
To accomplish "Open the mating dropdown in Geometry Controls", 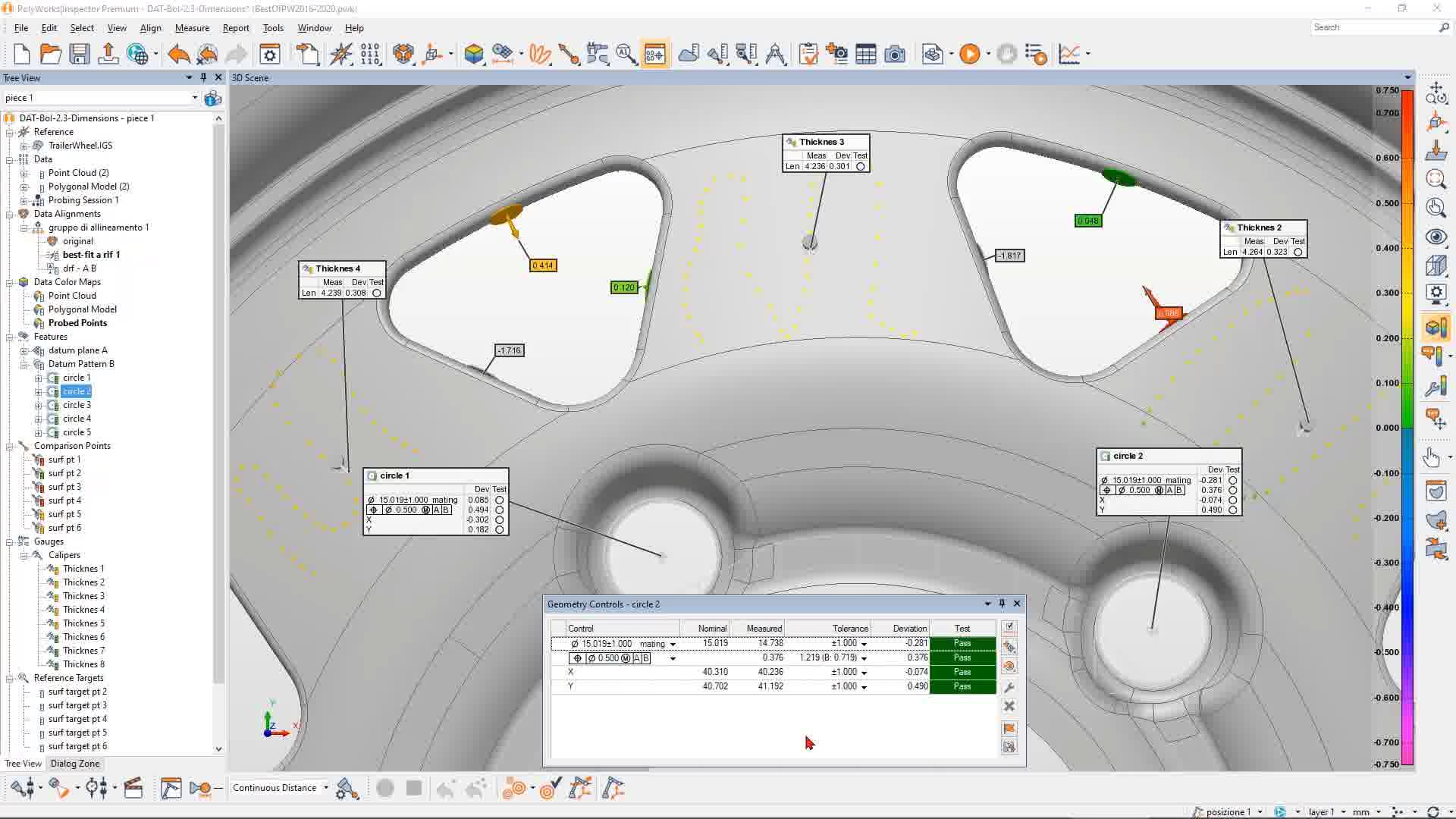I will (x=673, y=644).
